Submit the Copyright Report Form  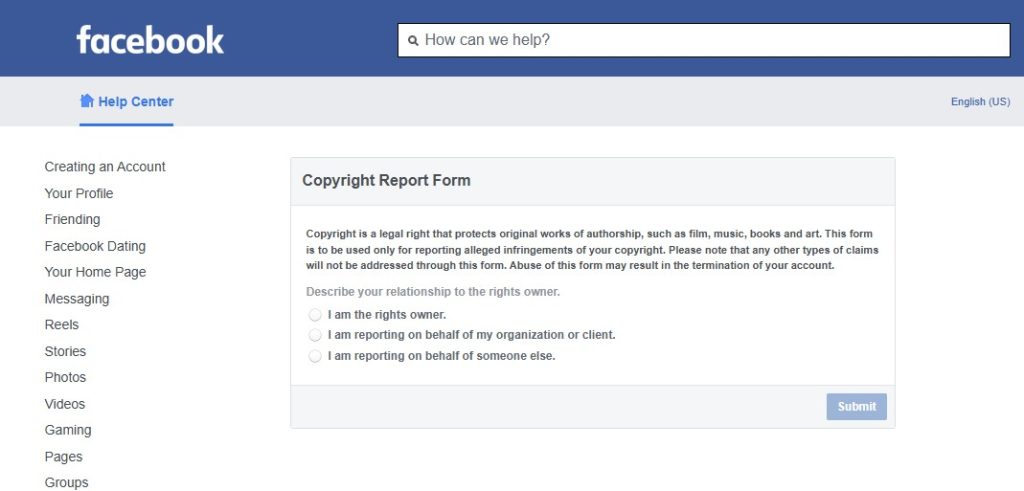pyautogui.click(x=856, y=407)
